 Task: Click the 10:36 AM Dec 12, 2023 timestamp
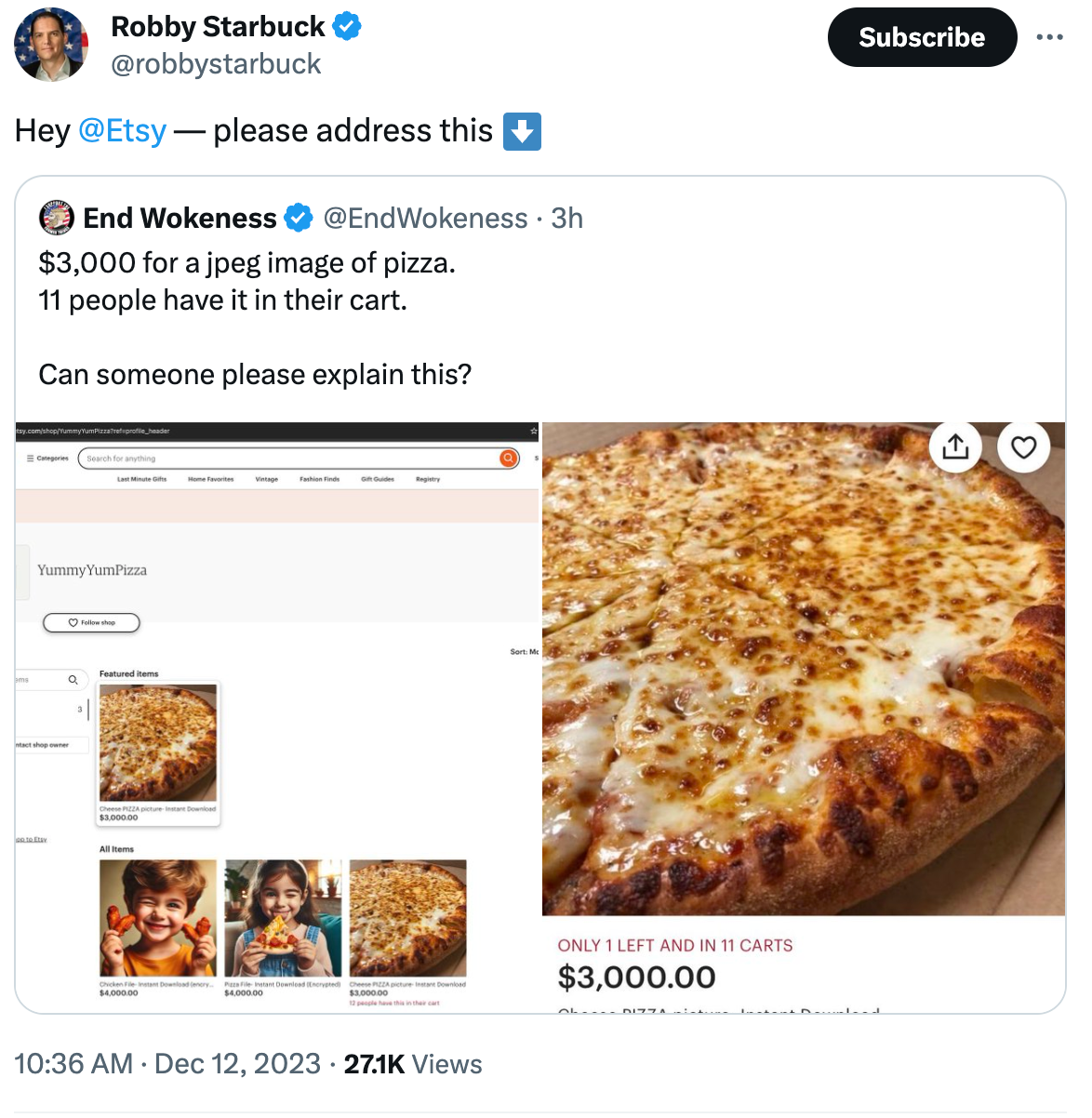[x=167, y=1064]
